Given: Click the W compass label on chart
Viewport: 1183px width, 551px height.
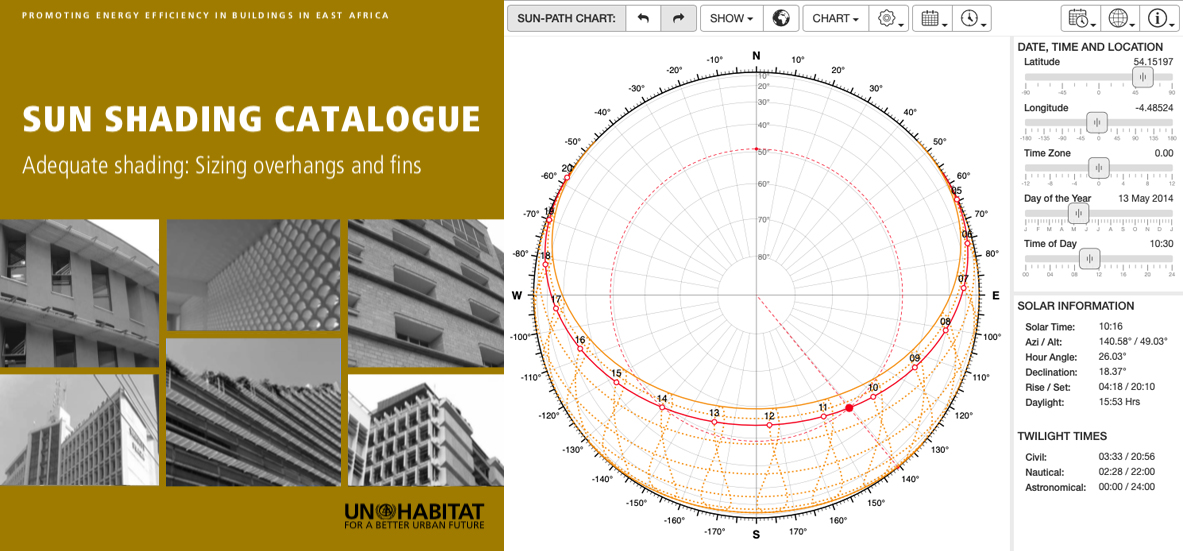Looking at the screenshot, I should pos(517,295).
